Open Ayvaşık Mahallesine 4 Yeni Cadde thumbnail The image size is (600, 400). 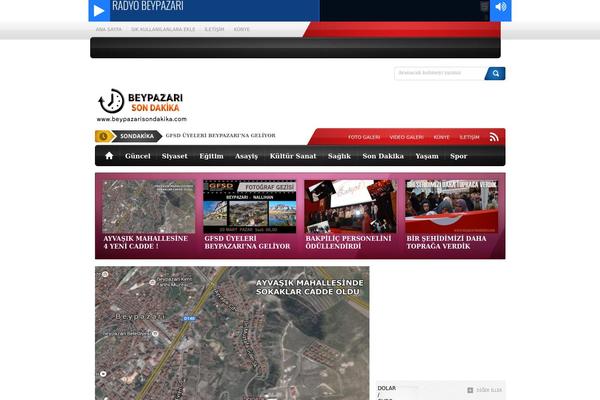pyautogui.click(x=148, y=206)
